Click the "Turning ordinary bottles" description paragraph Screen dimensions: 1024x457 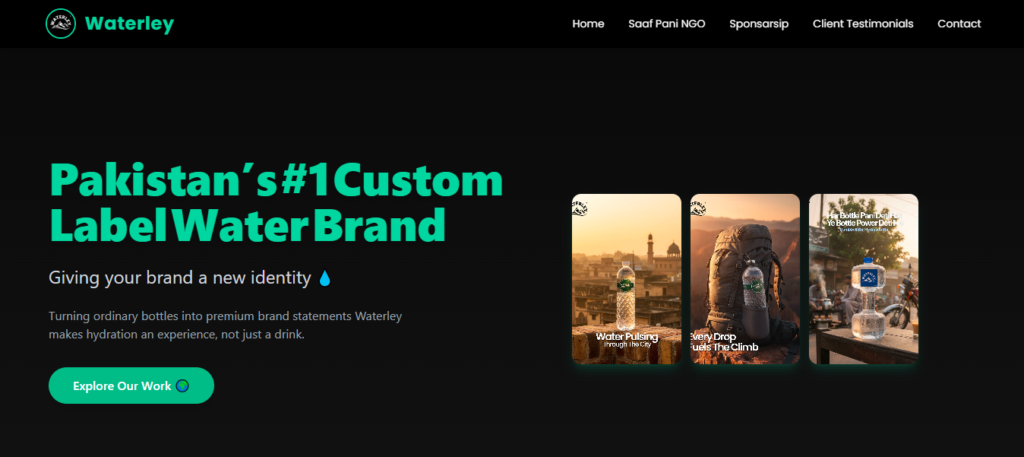pos(225,325)
